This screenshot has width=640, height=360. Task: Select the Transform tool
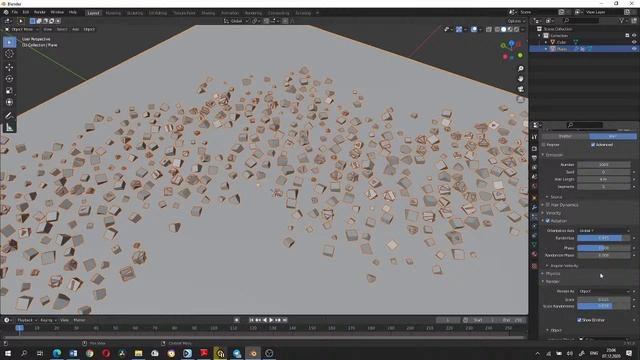coord(9,102)
